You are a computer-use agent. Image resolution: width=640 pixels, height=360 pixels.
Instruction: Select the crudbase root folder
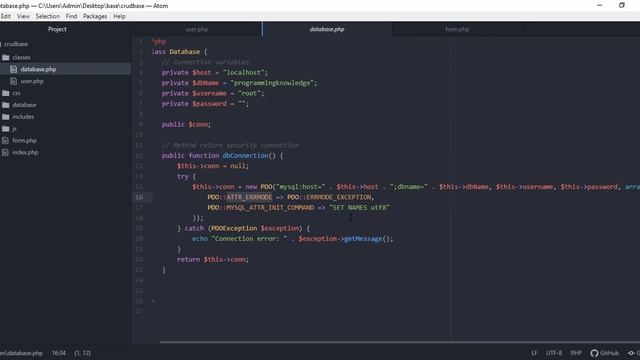pyautogui.click(x=16, y=44)
